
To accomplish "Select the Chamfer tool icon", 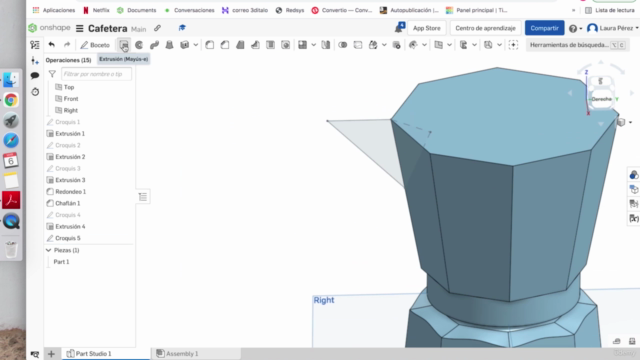I will pyautogui.click(x=224, y=45).
